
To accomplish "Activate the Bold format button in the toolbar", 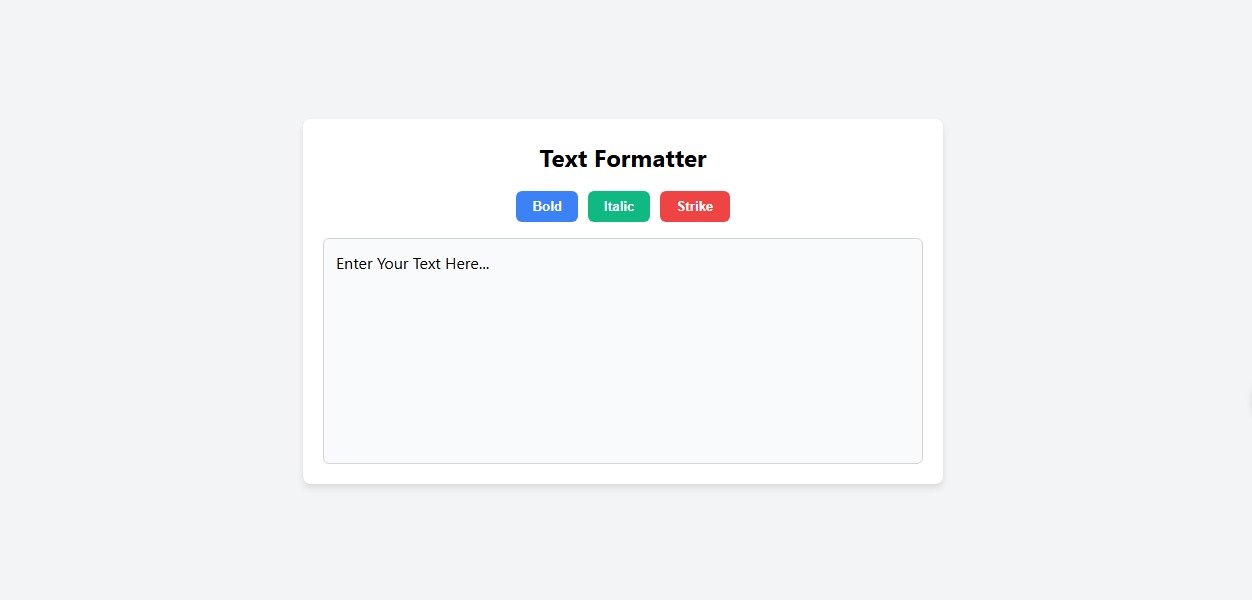I will [x=547, y=206].
